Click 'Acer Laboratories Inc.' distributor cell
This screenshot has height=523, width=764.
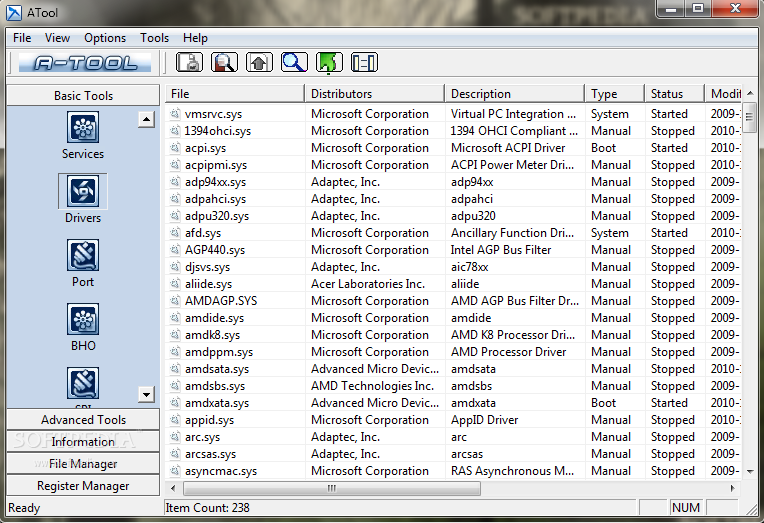click(368, 284)
